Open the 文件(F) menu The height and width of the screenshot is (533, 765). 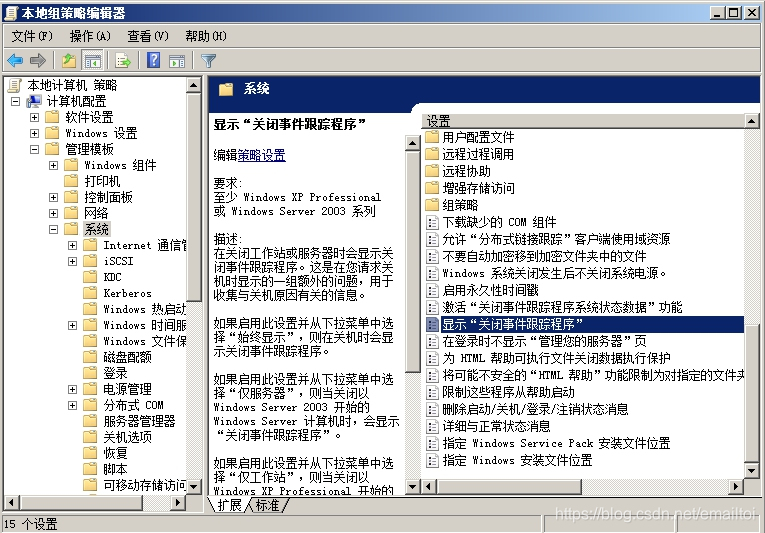32,36
